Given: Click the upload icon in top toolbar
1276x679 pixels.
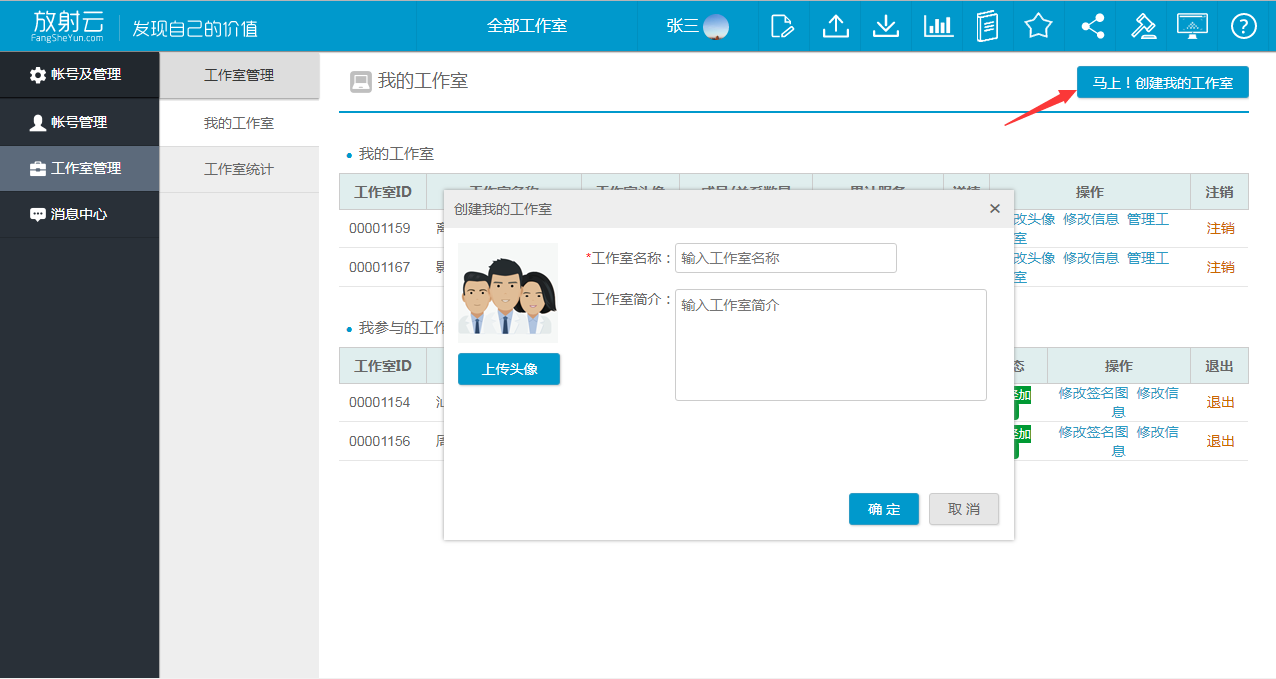Looking at the screenshot, I should (835, 26).
